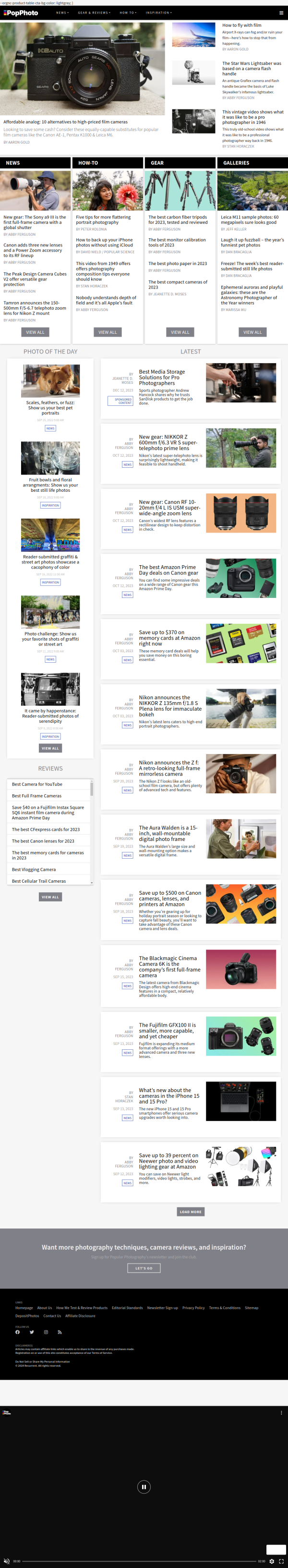Screen dimensions: 288x1568
Task: Click the Reviews list scrollbar
Action: (x=92, y=831)
